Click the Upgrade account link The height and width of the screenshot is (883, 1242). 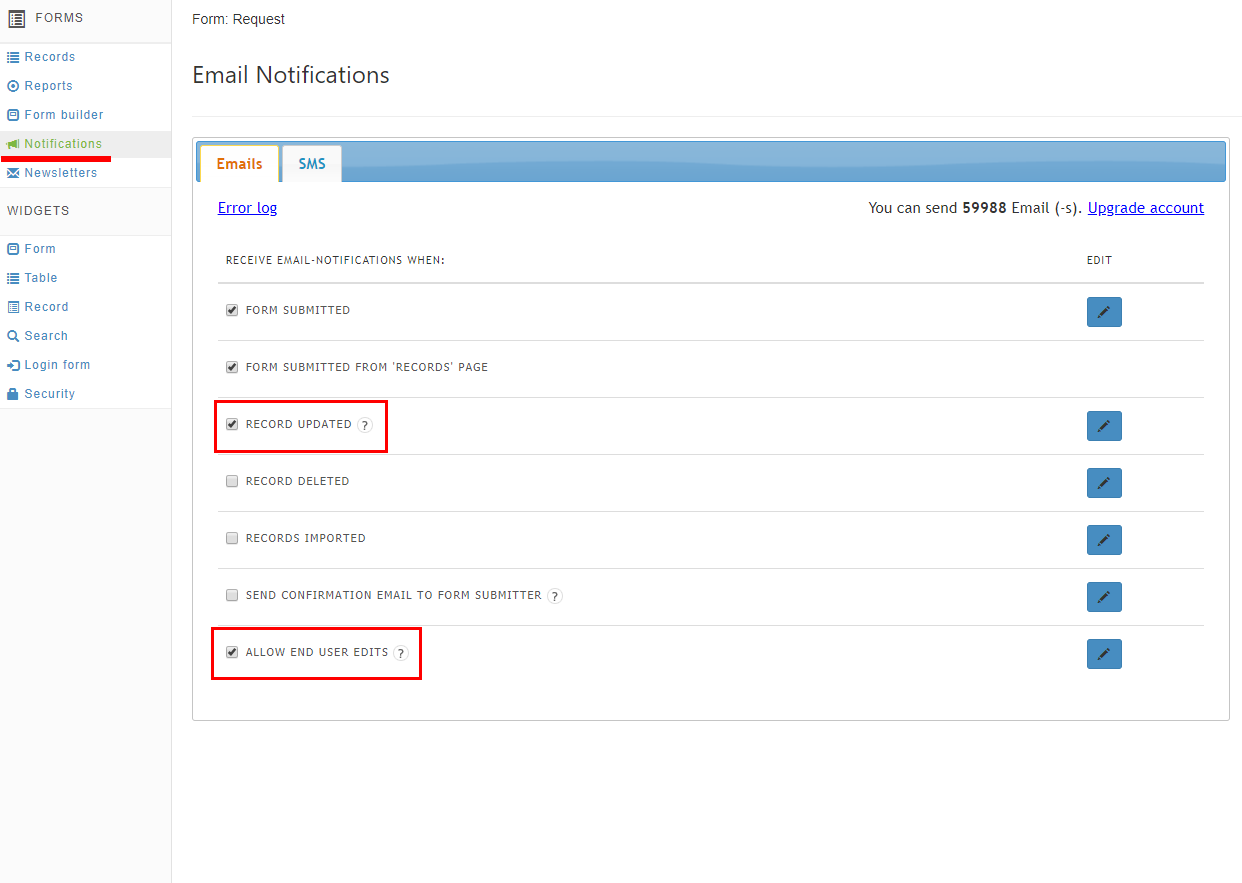pyautogui.click(x=1146, y=208)
